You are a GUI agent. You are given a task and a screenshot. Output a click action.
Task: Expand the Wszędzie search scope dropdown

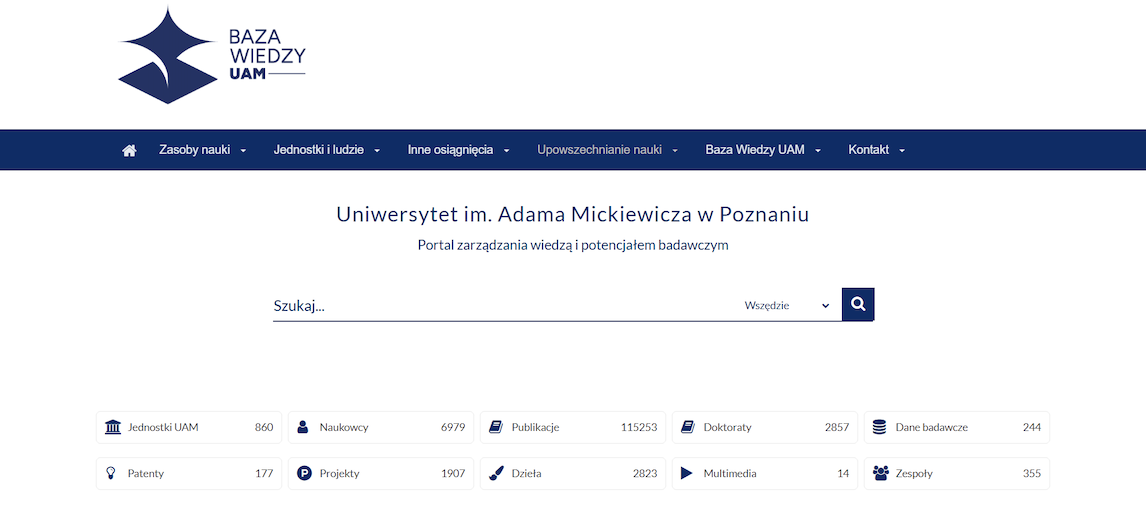[x=787, y=306]
